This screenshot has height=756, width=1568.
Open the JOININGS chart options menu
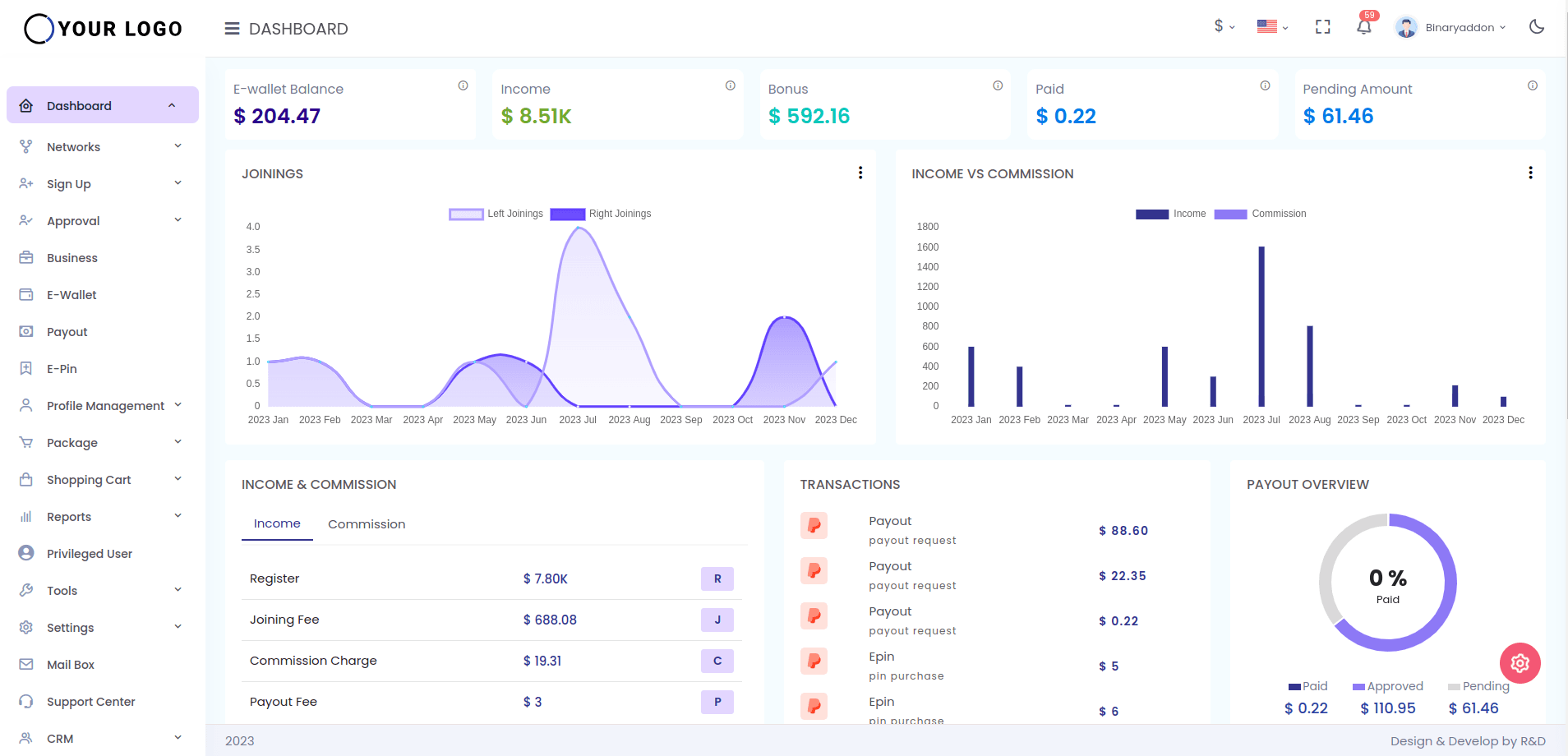point(860,173)
